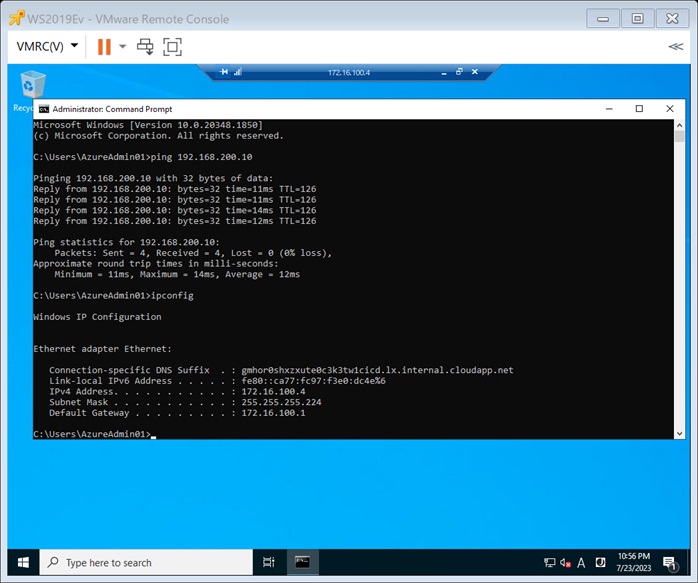Click the Default Gateway value 172.16.100.1
This screenshot has height=583, width=698.
pos(273,413)
